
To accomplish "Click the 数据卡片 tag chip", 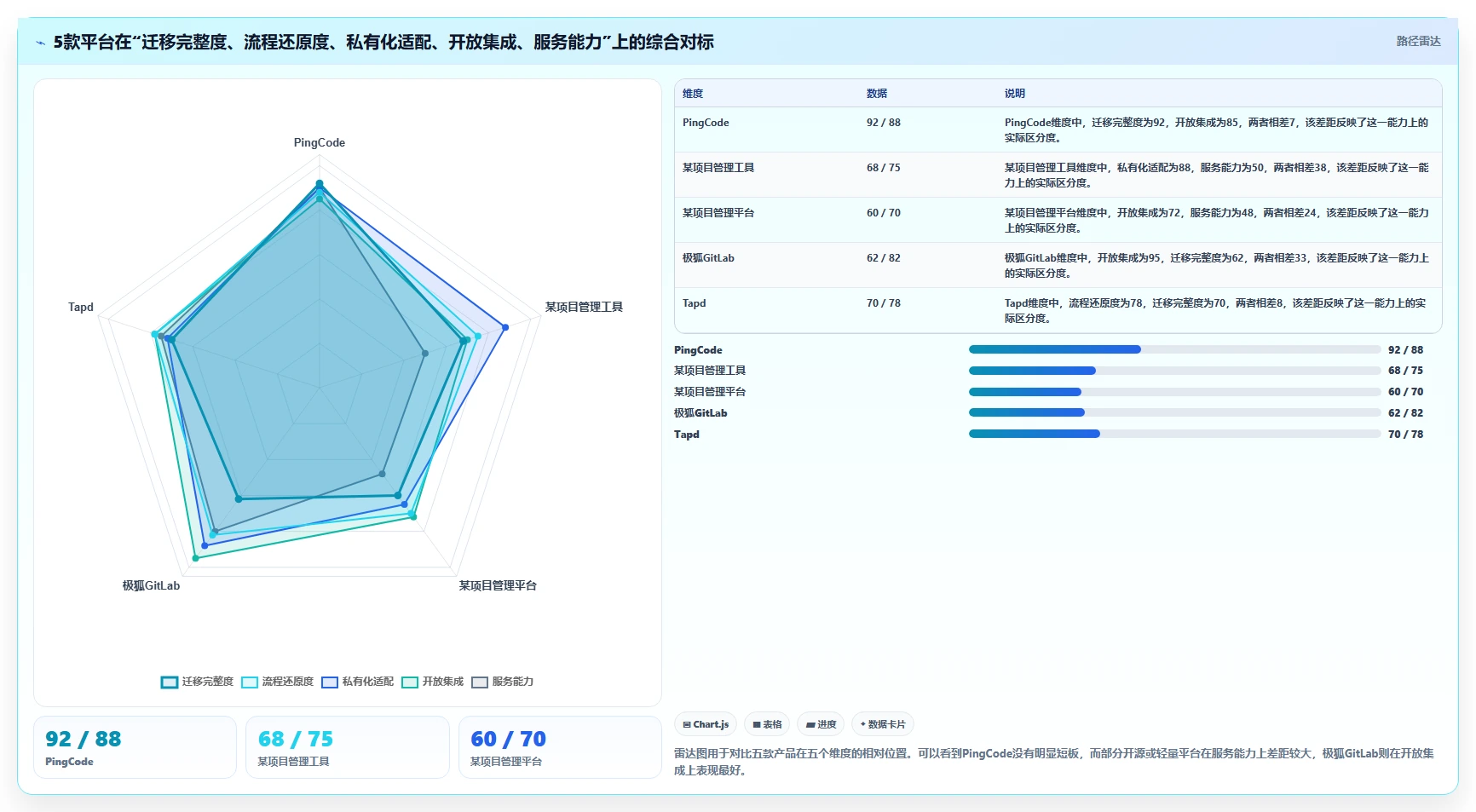I will 883,724.
